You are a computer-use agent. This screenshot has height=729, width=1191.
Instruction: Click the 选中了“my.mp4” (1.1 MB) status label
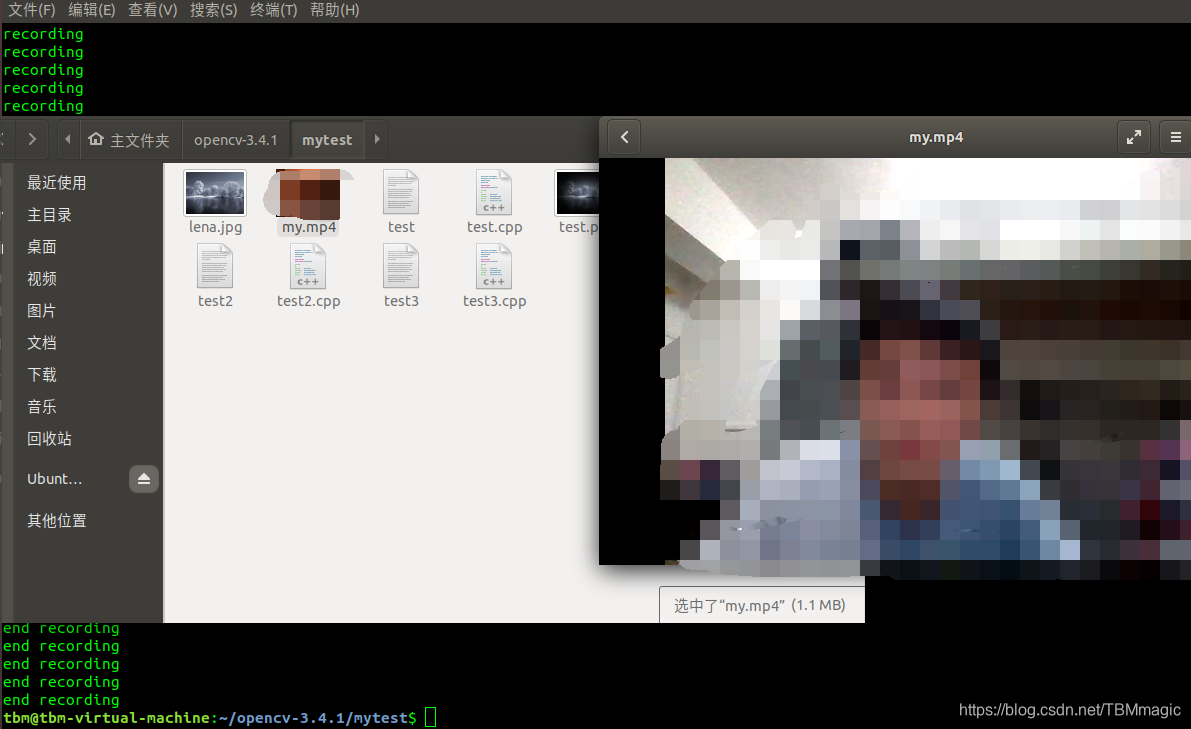coord(760,605)
